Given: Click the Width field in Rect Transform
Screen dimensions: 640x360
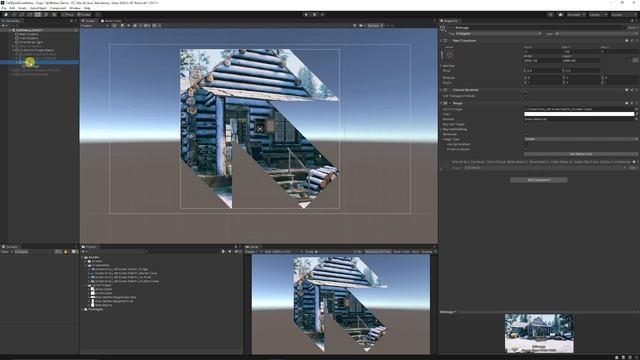Looking at the screenshot, I should 542,60.
